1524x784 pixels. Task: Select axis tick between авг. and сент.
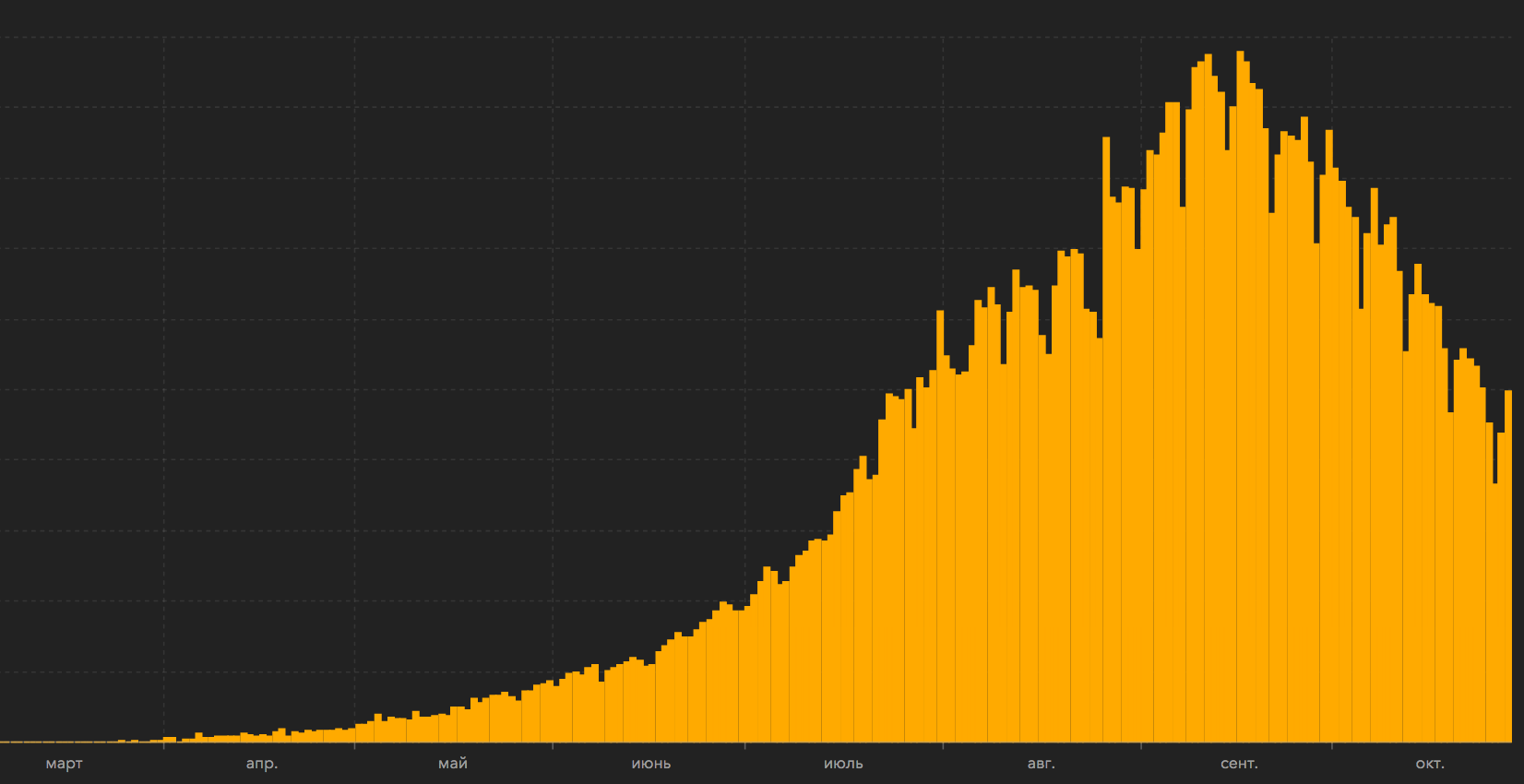pyautogui.click(x=1141, y=743)
